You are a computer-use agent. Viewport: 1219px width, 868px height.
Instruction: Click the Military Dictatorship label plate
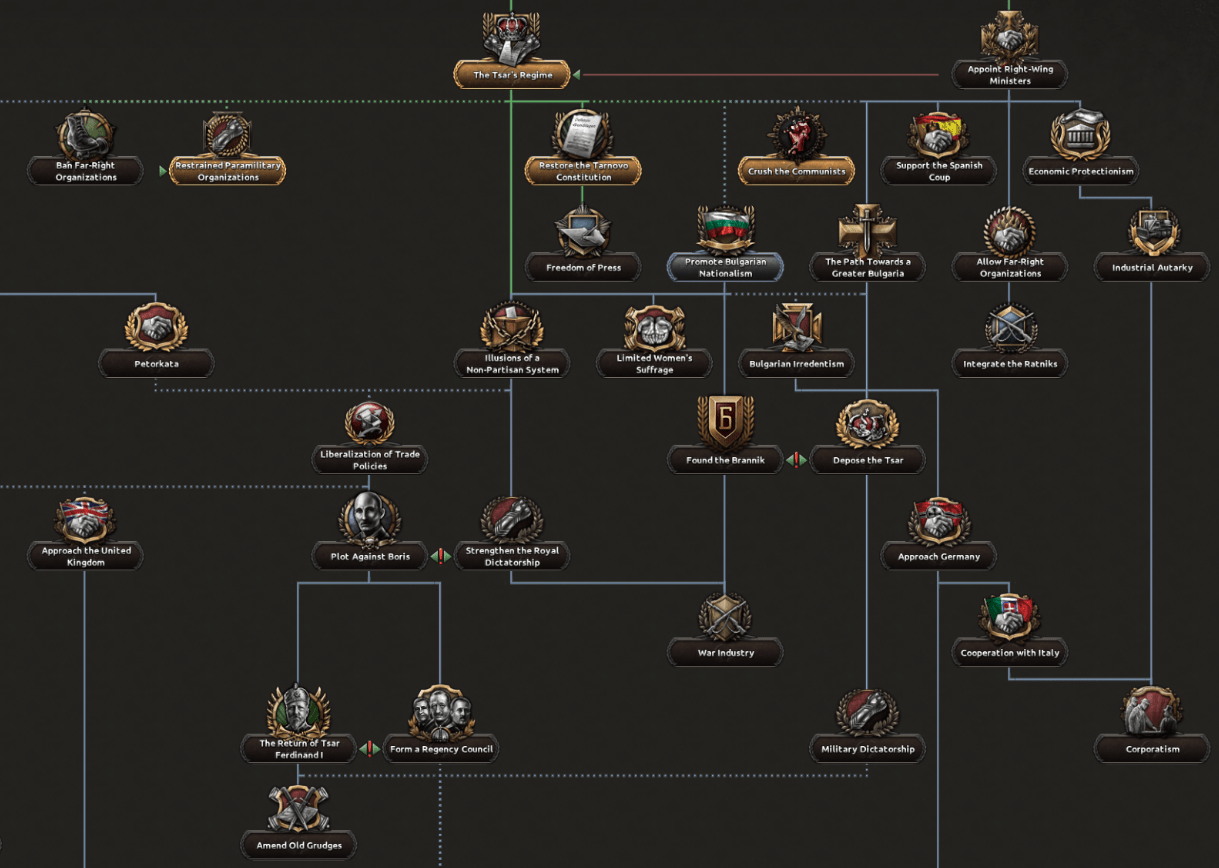[x=867, y=749]
